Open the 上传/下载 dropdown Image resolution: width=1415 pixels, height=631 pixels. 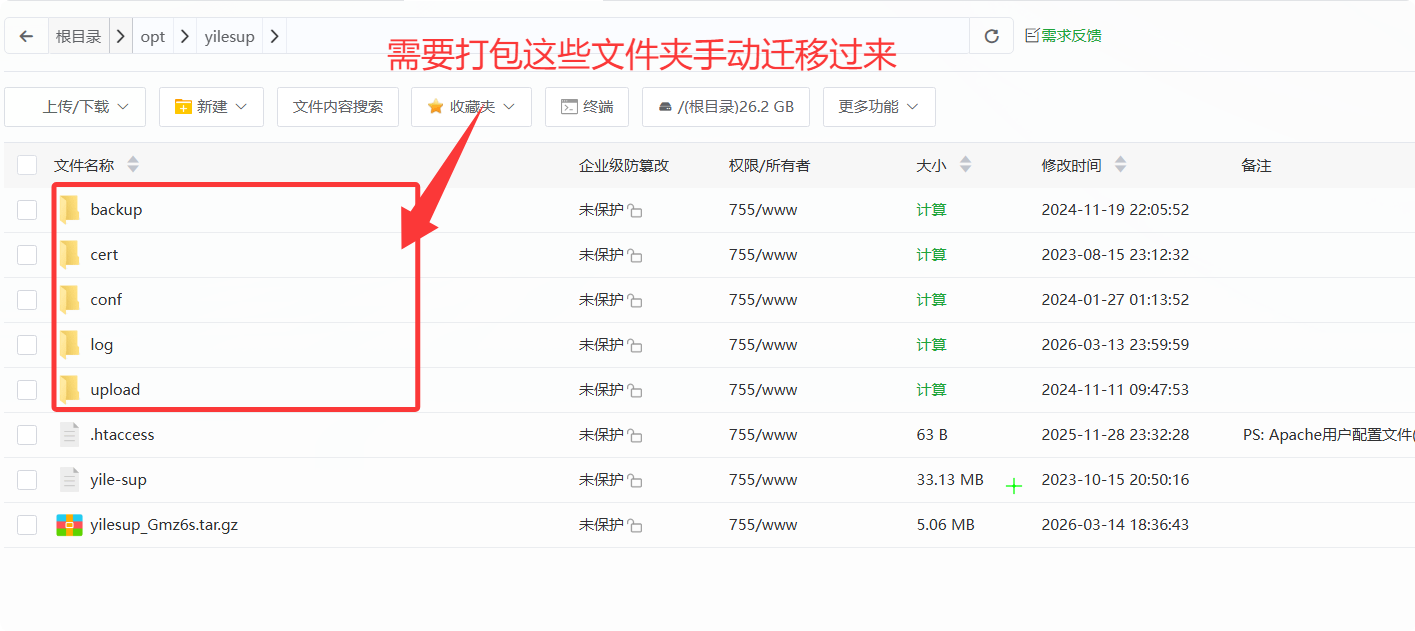[x=76, y=107]
